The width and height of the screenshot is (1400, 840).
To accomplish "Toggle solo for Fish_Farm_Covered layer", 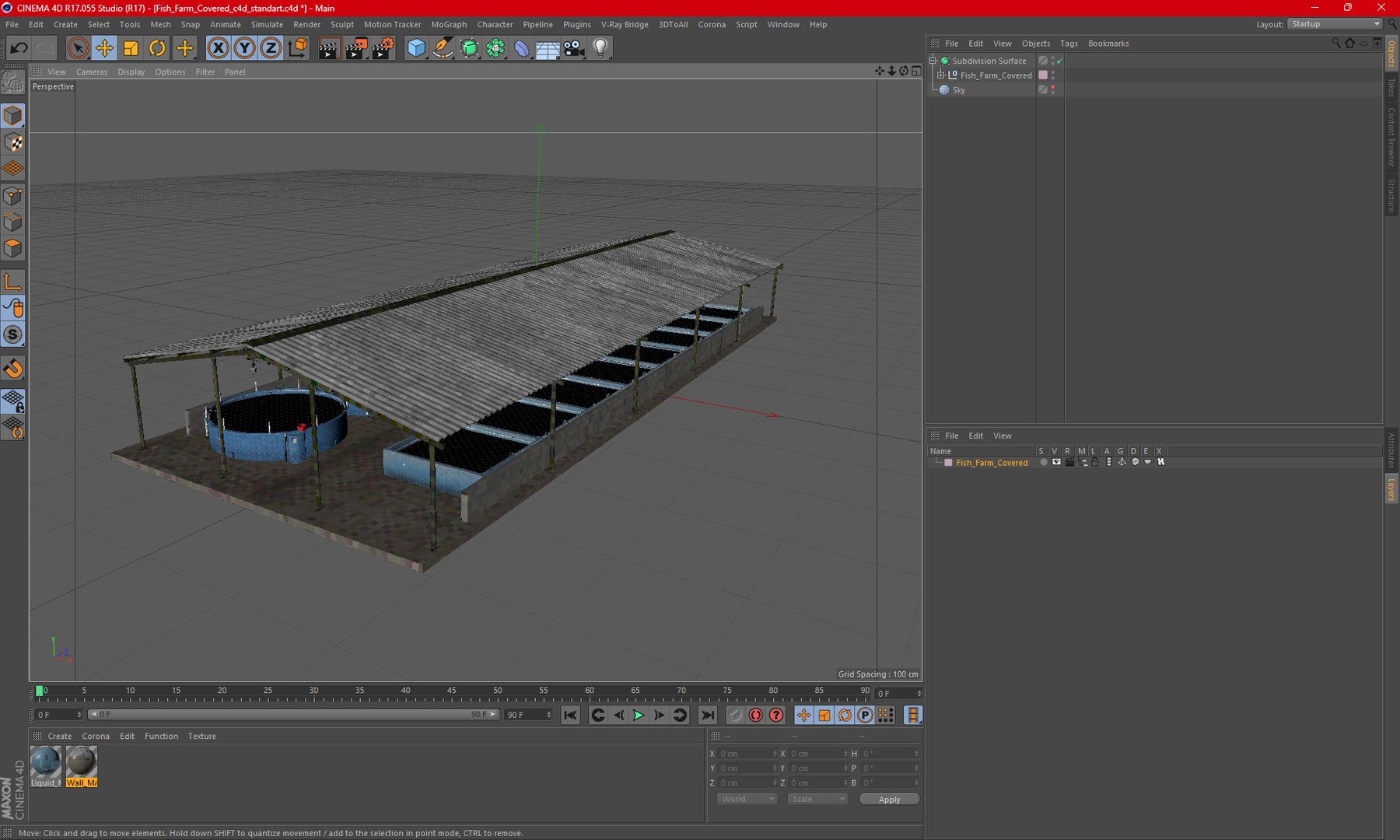I will [1043, 462].
